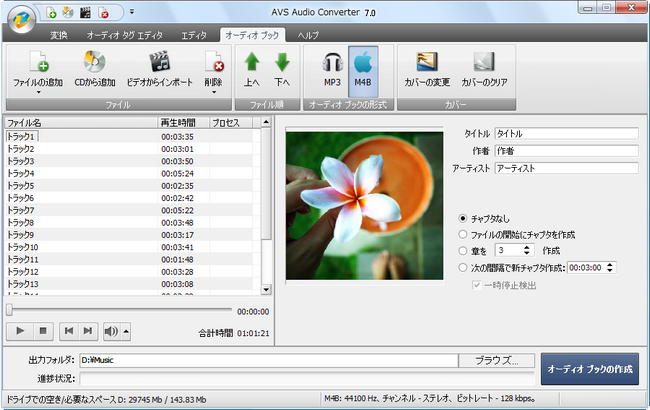Click the アーティスト input field
The image size is (650, 410).
coord(567,168)
